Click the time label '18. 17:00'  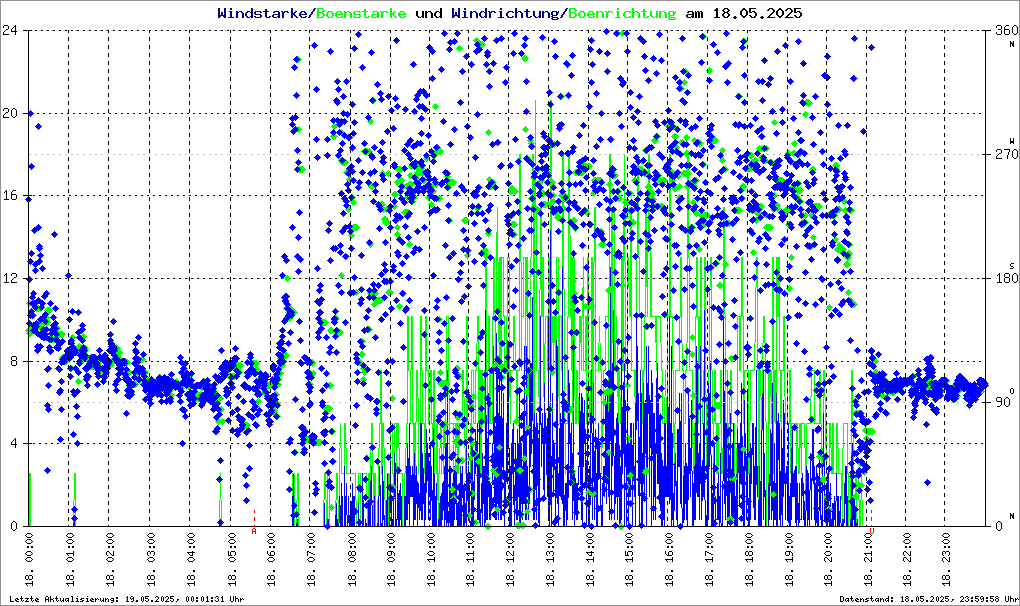click(710, 558)
